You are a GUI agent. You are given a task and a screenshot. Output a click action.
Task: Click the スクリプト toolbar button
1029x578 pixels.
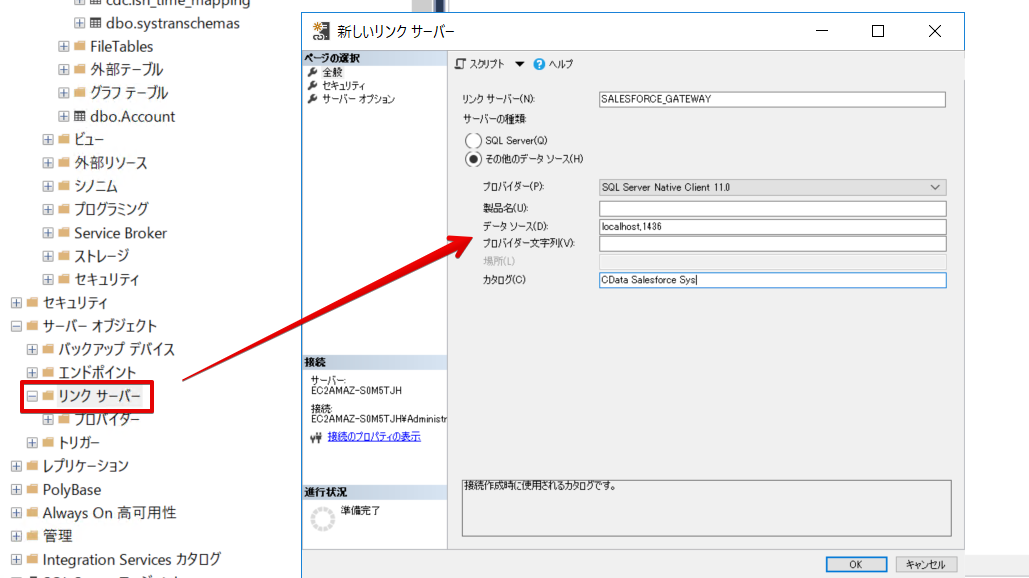[x=480, y=64]
